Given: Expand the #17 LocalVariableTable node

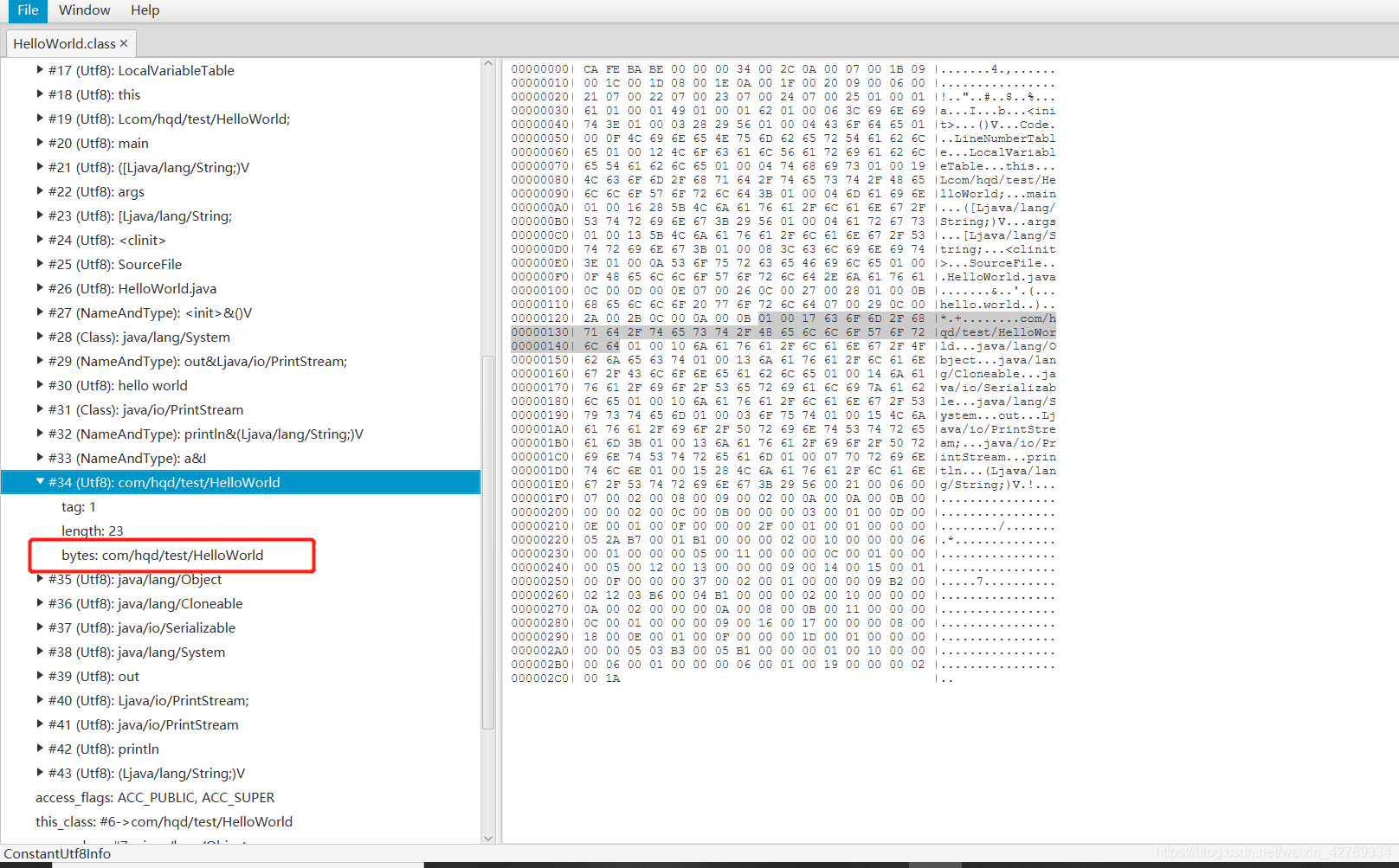Looking at the screenshot, I should click(40, 70).
